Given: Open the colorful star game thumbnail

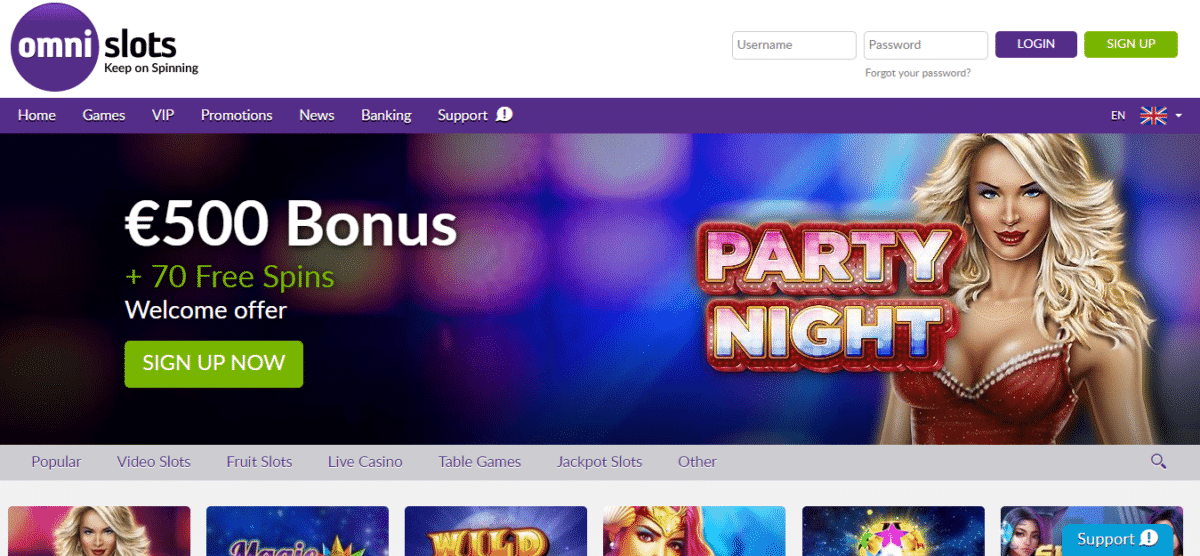Looking at the screenshot, I should 893,531.
